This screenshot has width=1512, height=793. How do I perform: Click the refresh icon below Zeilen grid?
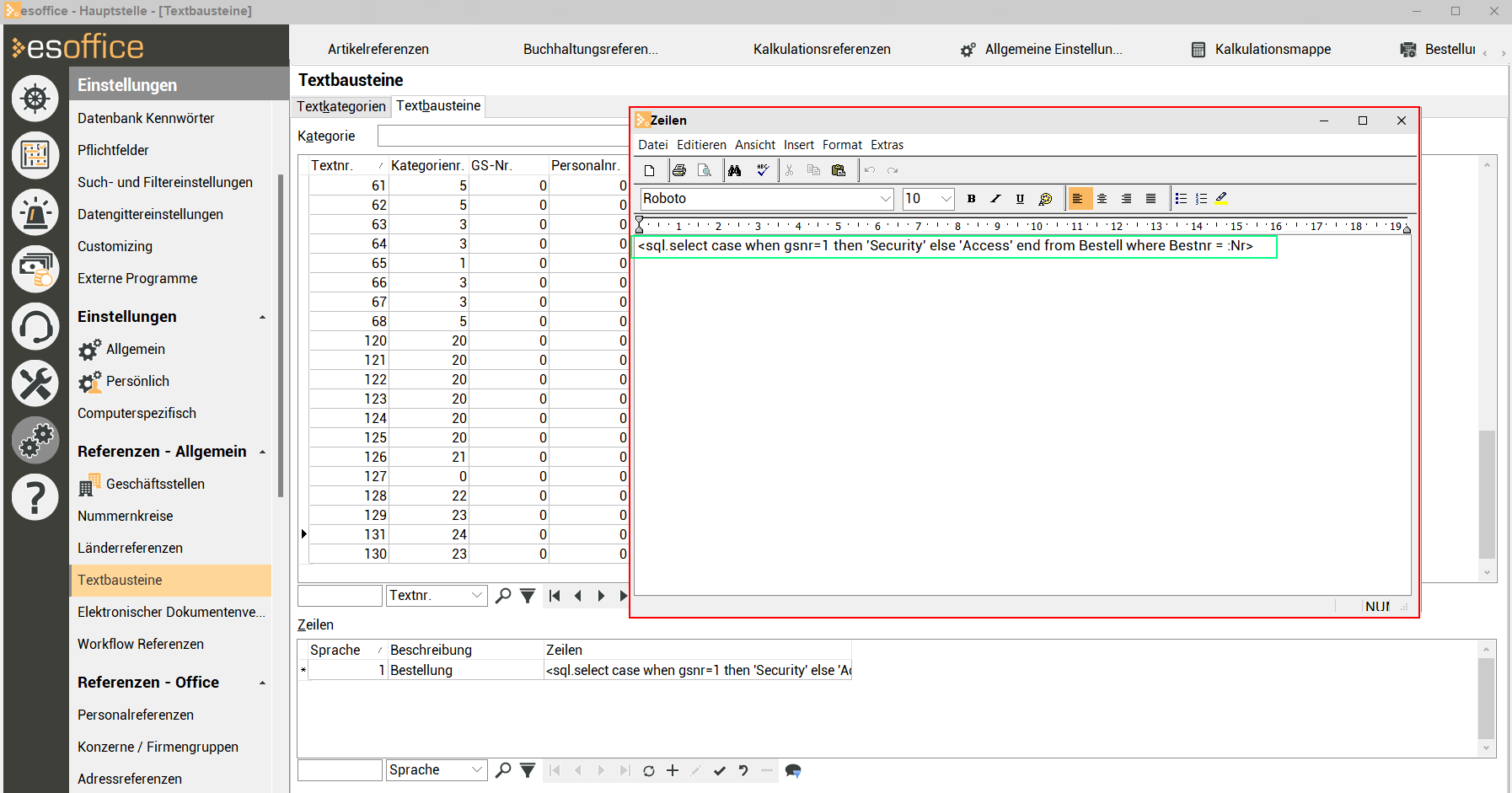[x=649, y=770]
